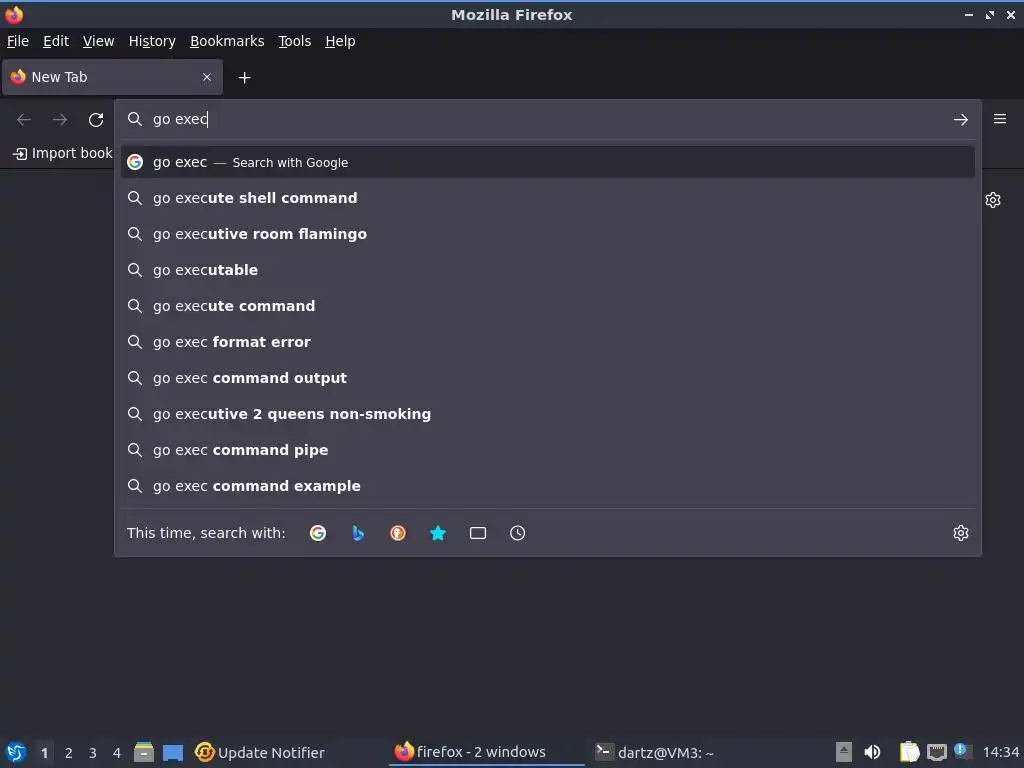1024x768 pixels.
Task: Click the clipboard tray icon
Action: click(x=909, y=752)
